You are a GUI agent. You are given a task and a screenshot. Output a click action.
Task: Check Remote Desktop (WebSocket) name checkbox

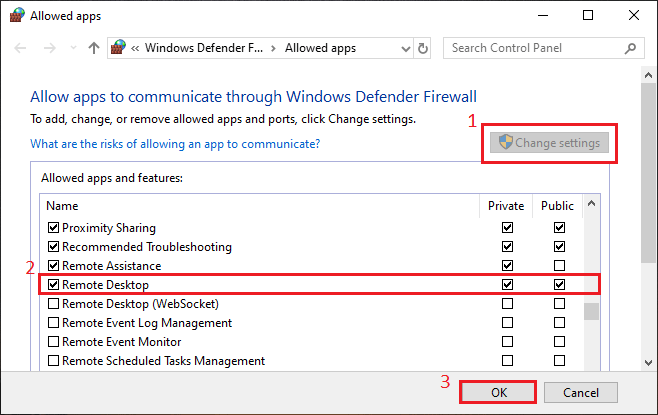pos(53,303)
